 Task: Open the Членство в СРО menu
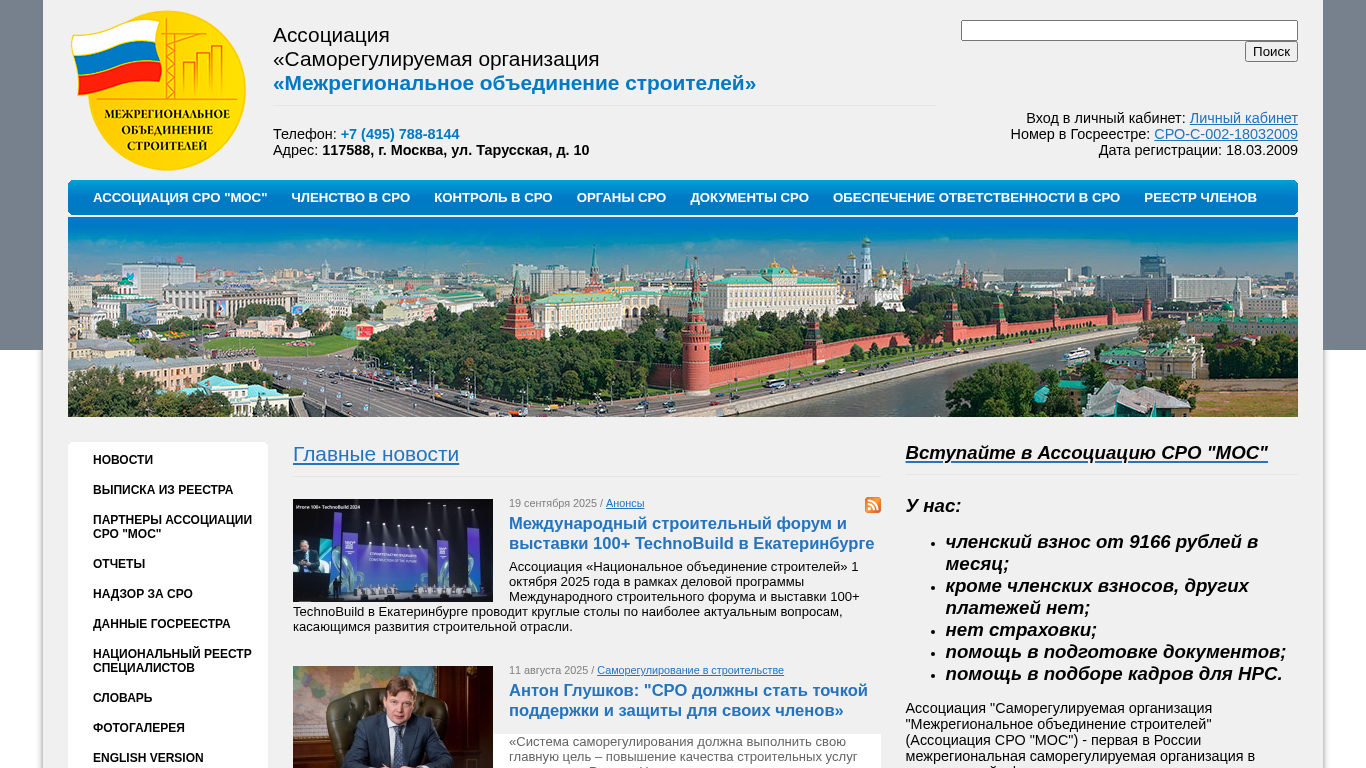point(351,198)
